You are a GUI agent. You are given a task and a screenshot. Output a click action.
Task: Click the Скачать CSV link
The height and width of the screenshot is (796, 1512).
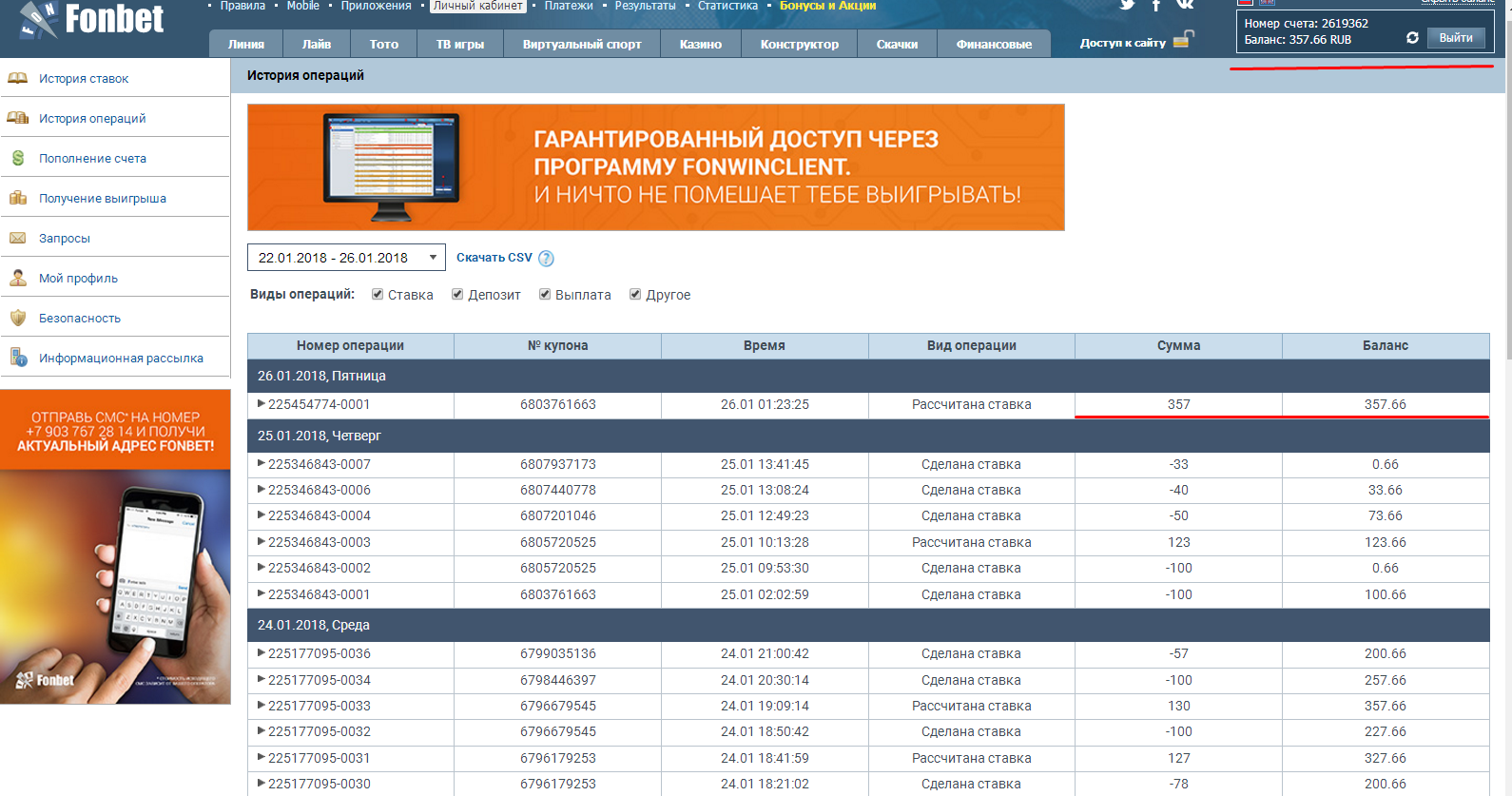point(494,258)
